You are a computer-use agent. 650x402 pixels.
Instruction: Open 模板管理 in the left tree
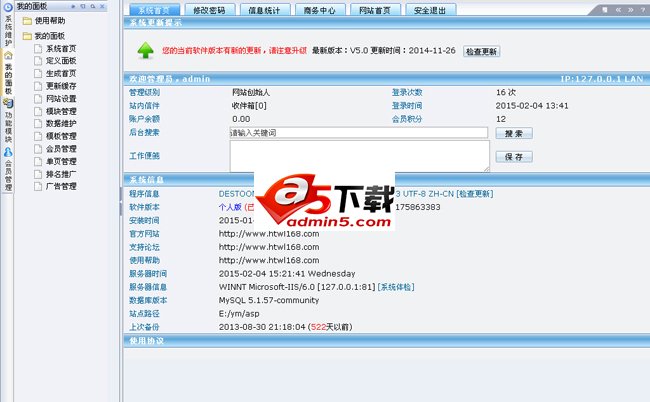(x=61, y=136)
